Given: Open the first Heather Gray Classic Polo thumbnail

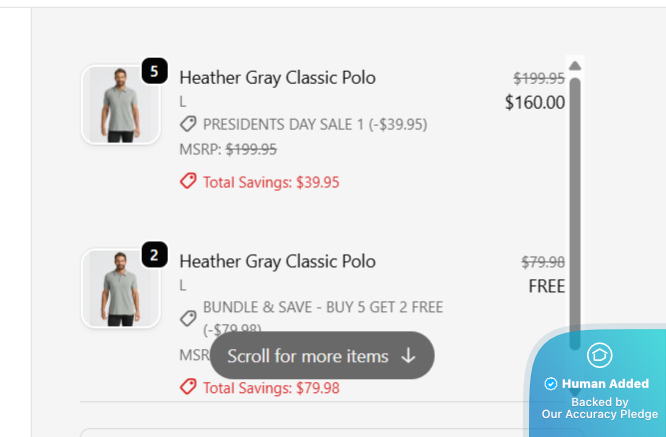Looking at the screenshot, I should tap(120, 105).
